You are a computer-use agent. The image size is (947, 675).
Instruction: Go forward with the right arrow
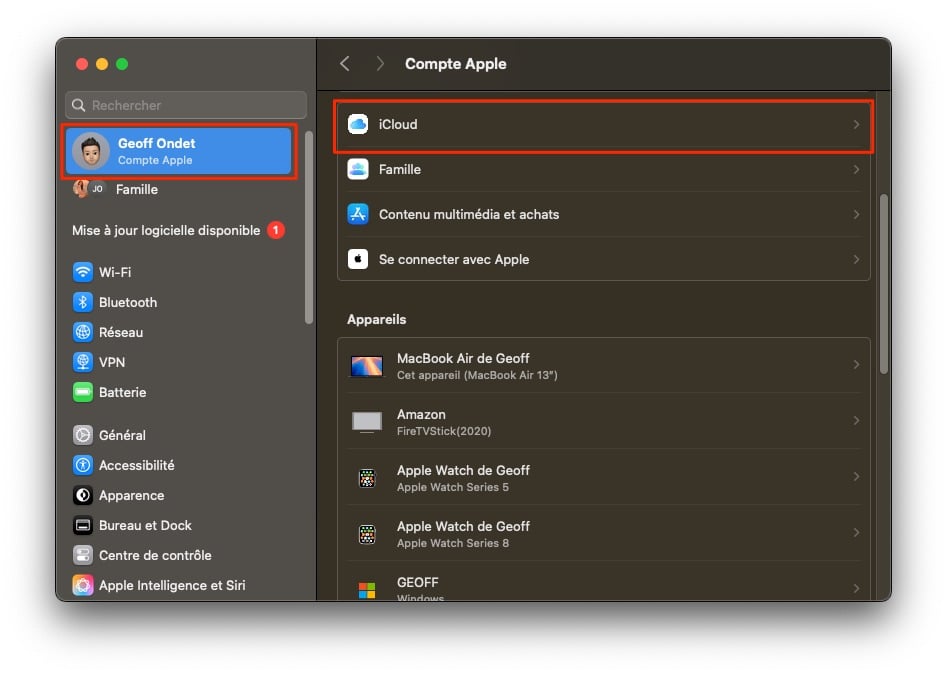click(x=380, y=63)
